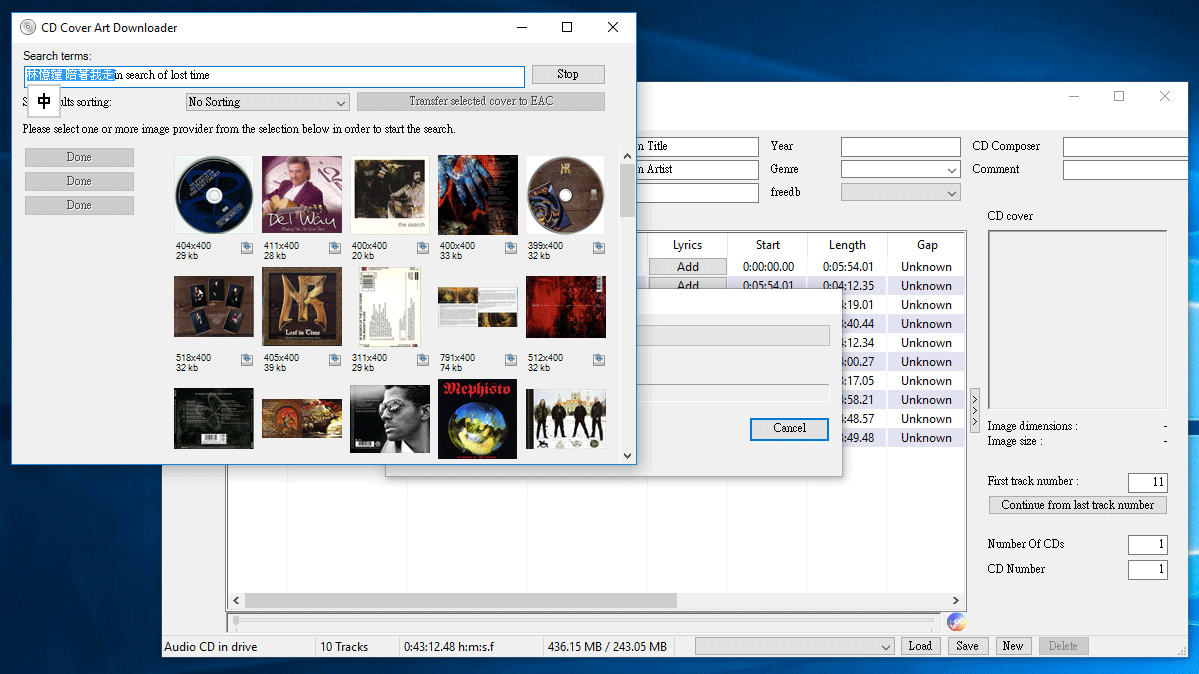This screenshot has width=1199, height=674.
Task: Click the EAC track list horizontal scrollbar thumb
Action: [x=460, y=601]
